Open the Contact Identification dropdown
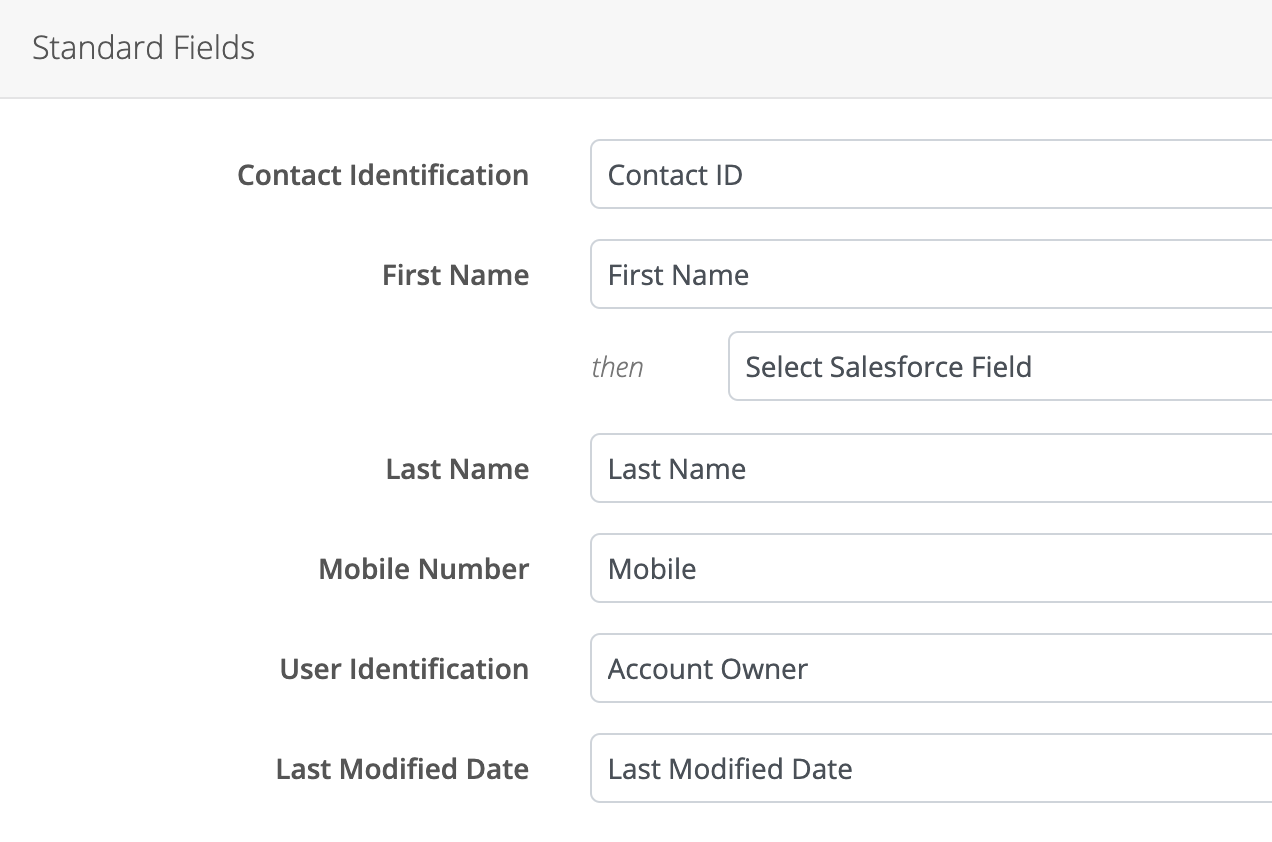Image resolution: width=1272 pixels, height=842 pixels. point(930,175)
